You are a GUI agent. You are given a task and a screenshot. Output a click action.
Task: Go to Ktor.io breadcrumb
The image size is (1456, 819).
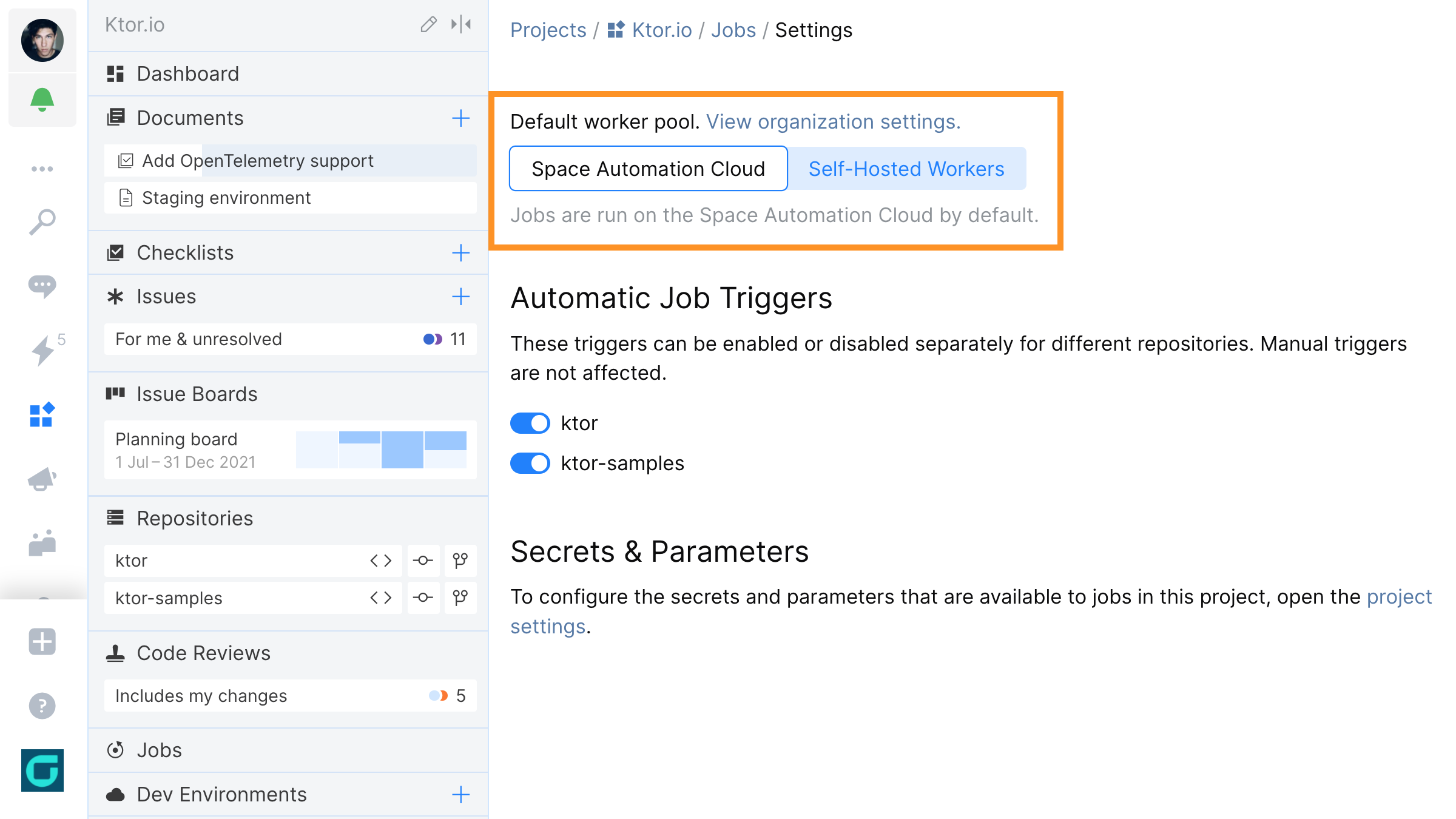click(x=650, y=30)
